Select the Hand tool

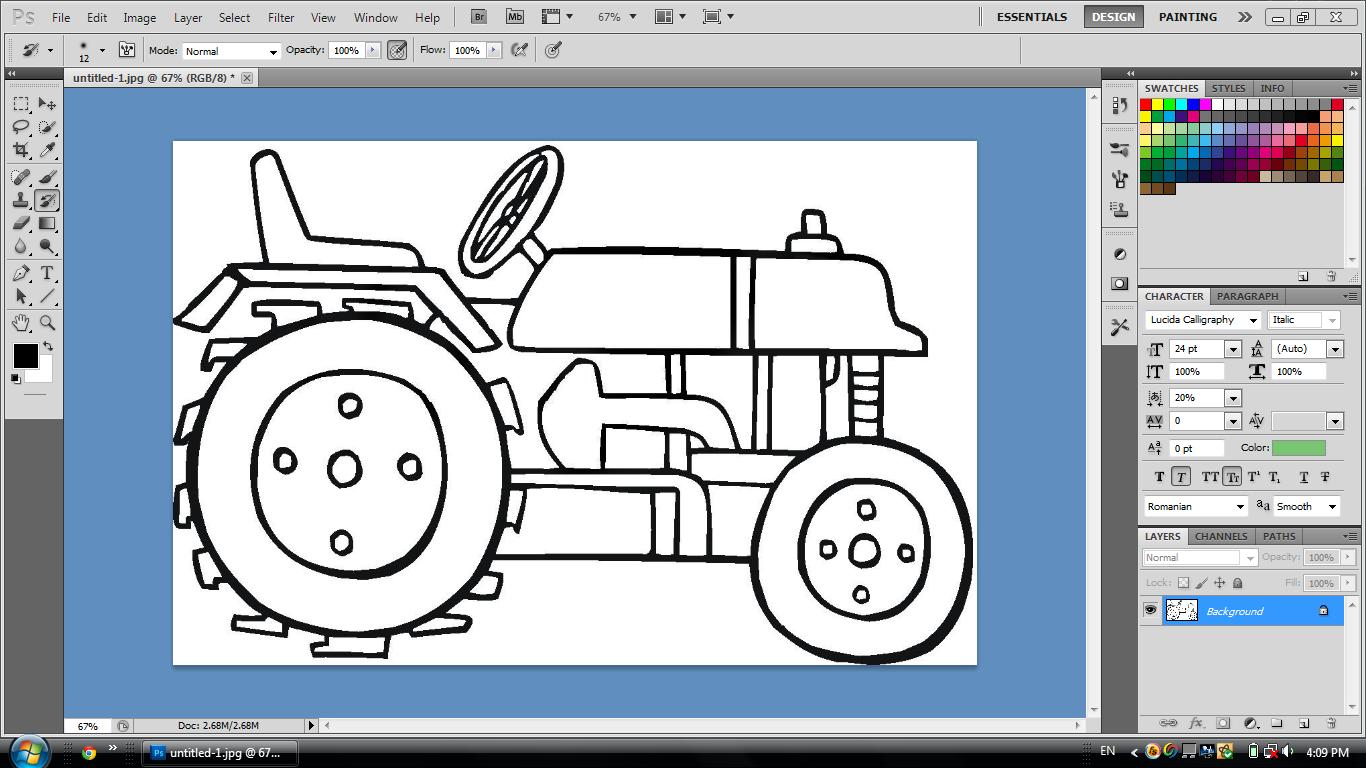[x=21, y=323]
